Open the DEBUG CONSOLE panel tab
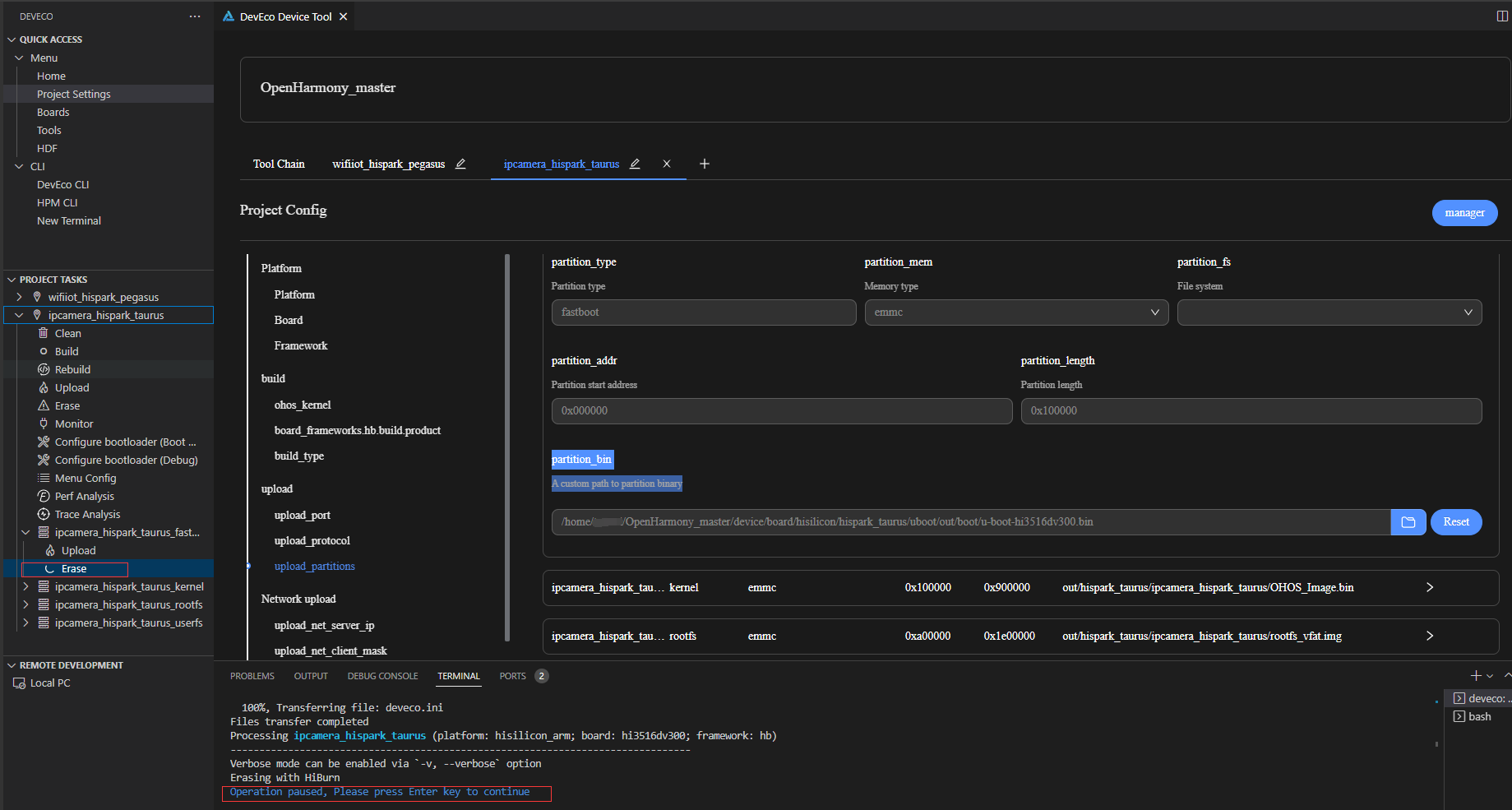This screenshot has width=1512, height=810. point(382,676)
